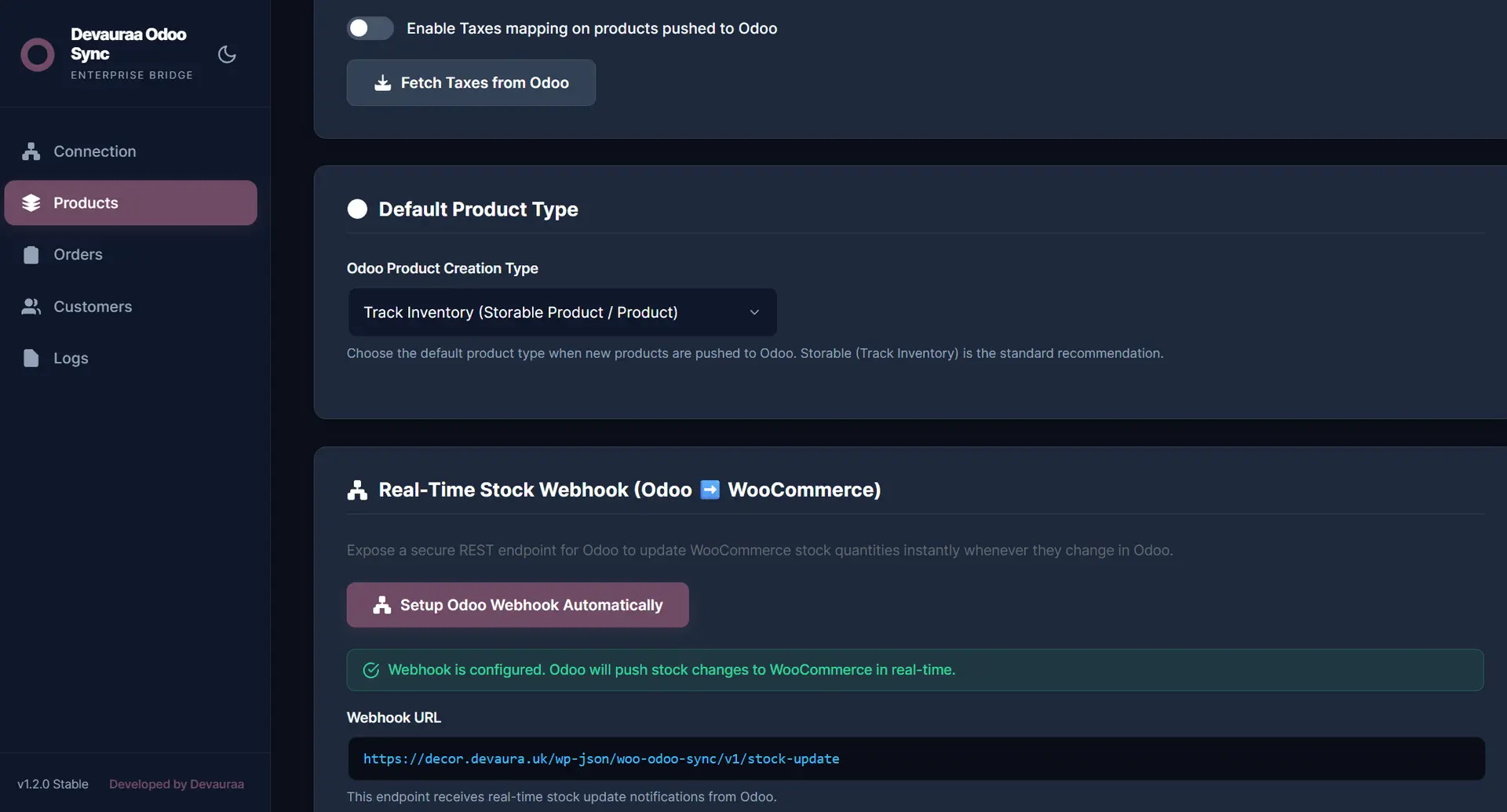Screen dimensions: 1507x812
Task: Click Setup Odoo Webhook Automatically button
Action: [x=517, y=605]
